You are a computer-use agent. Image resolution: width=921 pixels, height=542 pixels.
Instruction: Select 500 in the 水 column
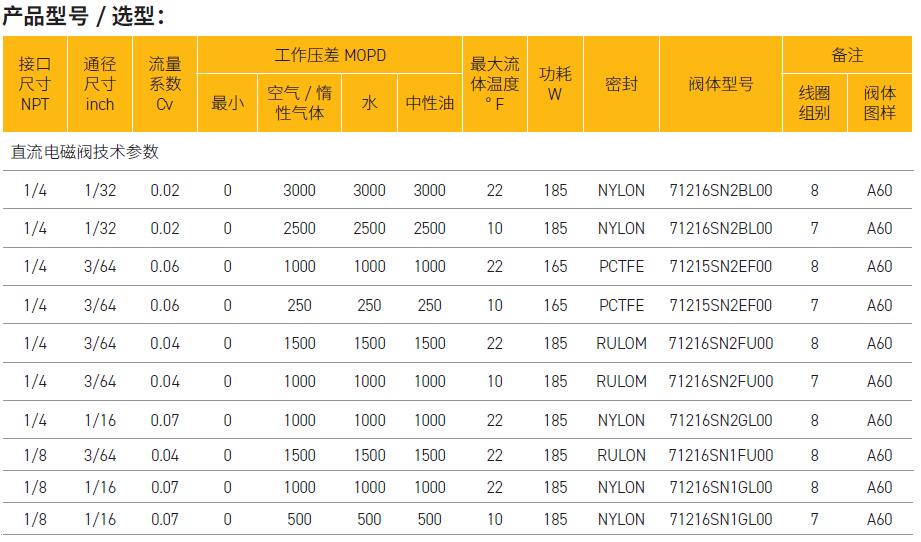(x=369, y=520)
